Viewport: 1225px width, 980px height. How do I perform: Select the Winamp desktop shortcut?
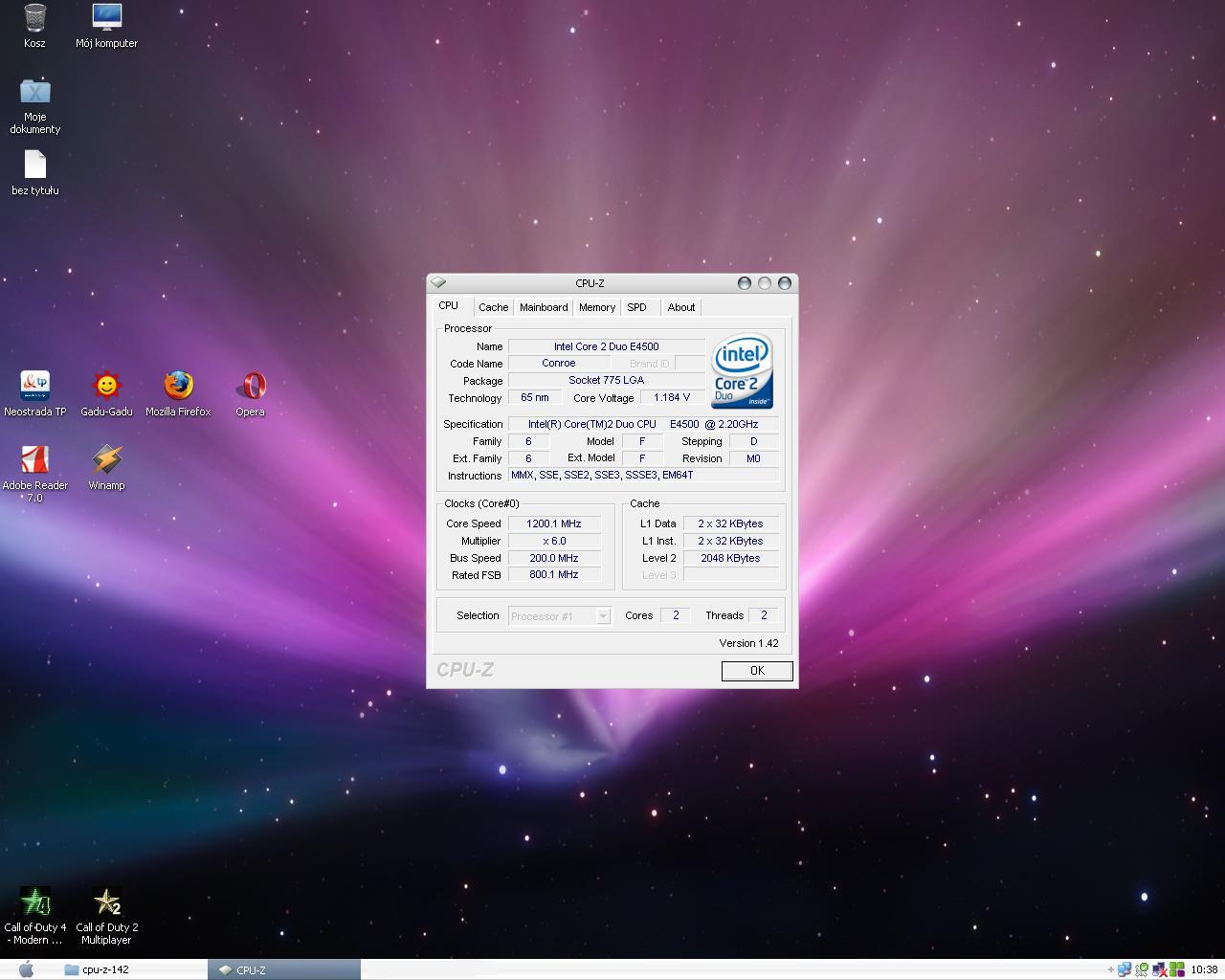coord(106,467)
